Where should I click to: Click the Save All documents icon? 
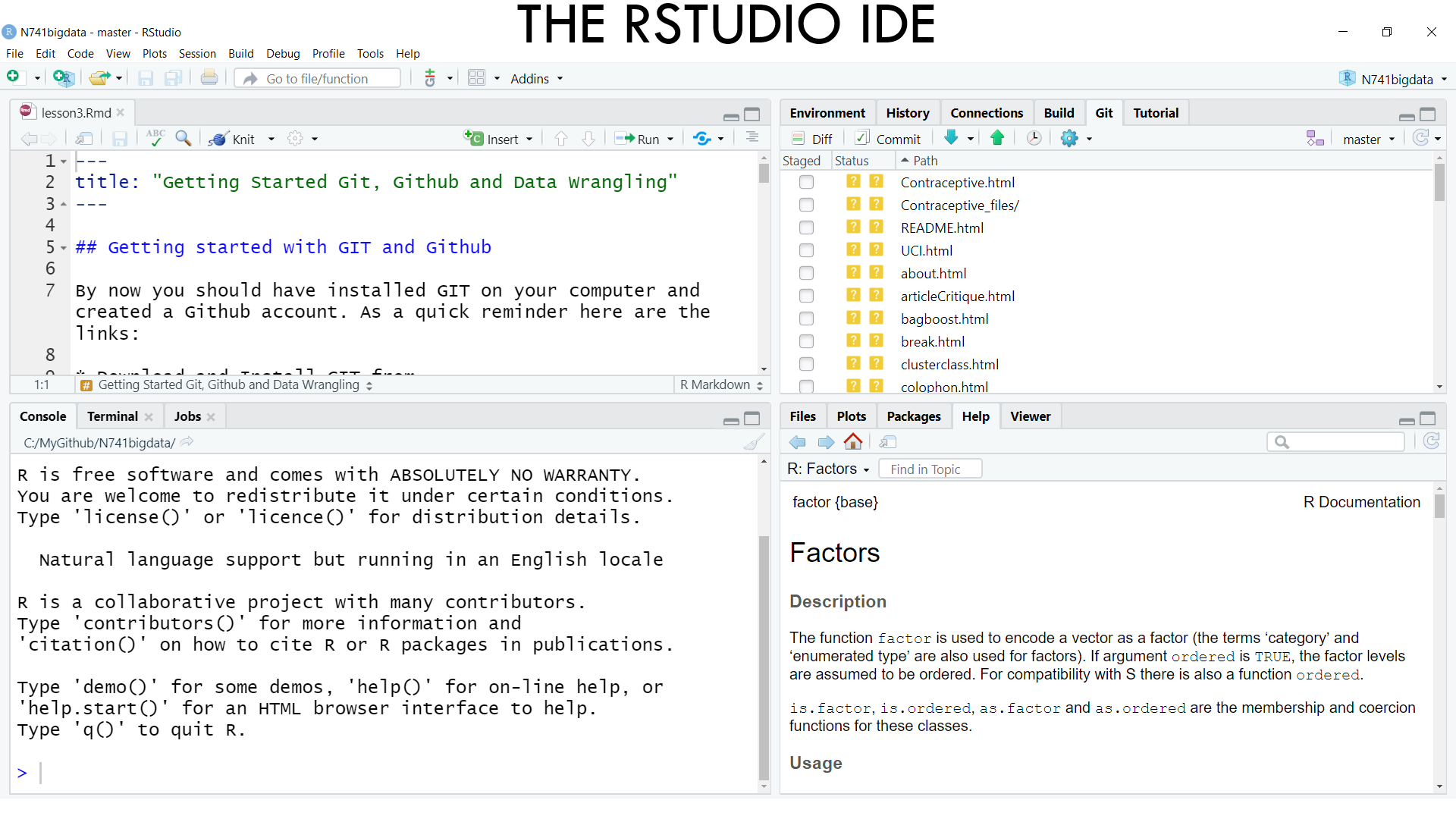[x=174, y=78]
